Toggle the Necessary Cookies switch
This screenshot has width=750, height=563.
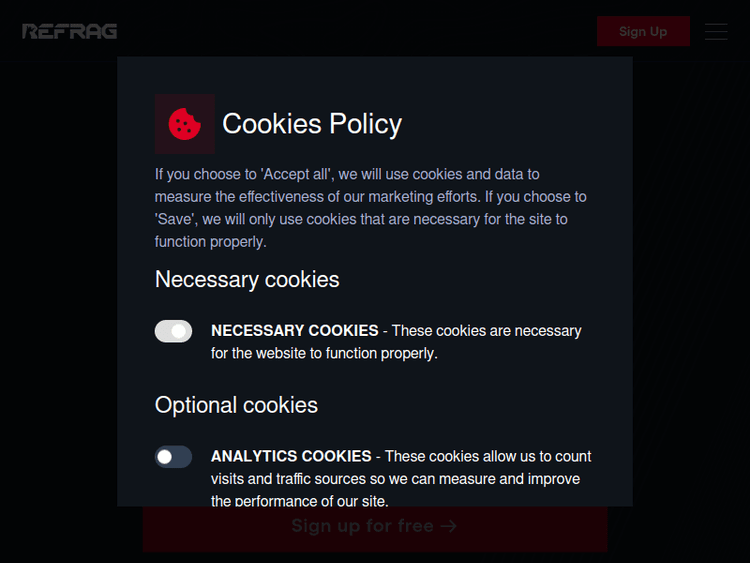pos(173,331)
